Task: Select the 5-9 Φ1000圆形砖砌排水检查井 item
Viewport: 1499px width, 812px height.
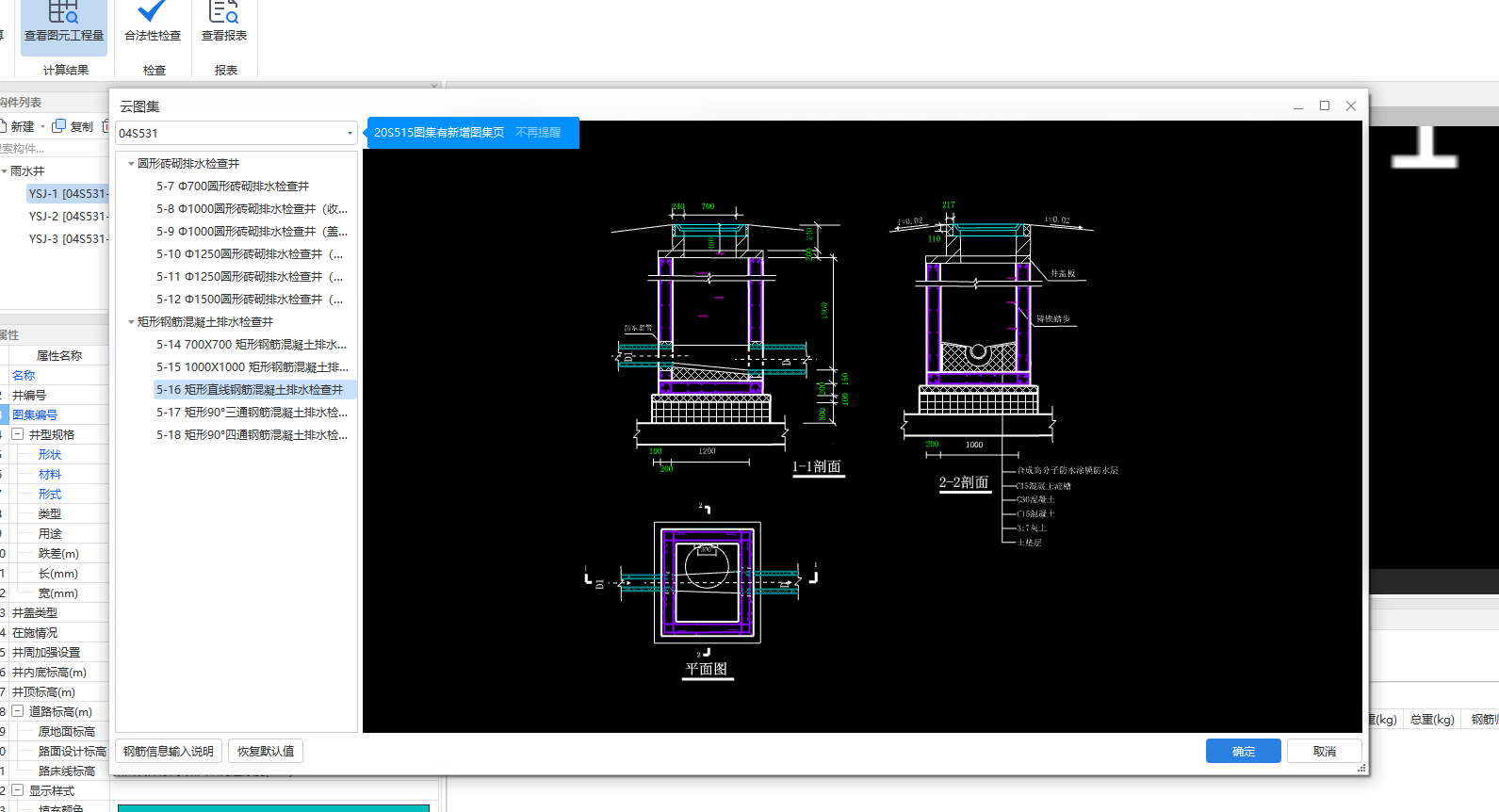Action: tap(252, 231)
